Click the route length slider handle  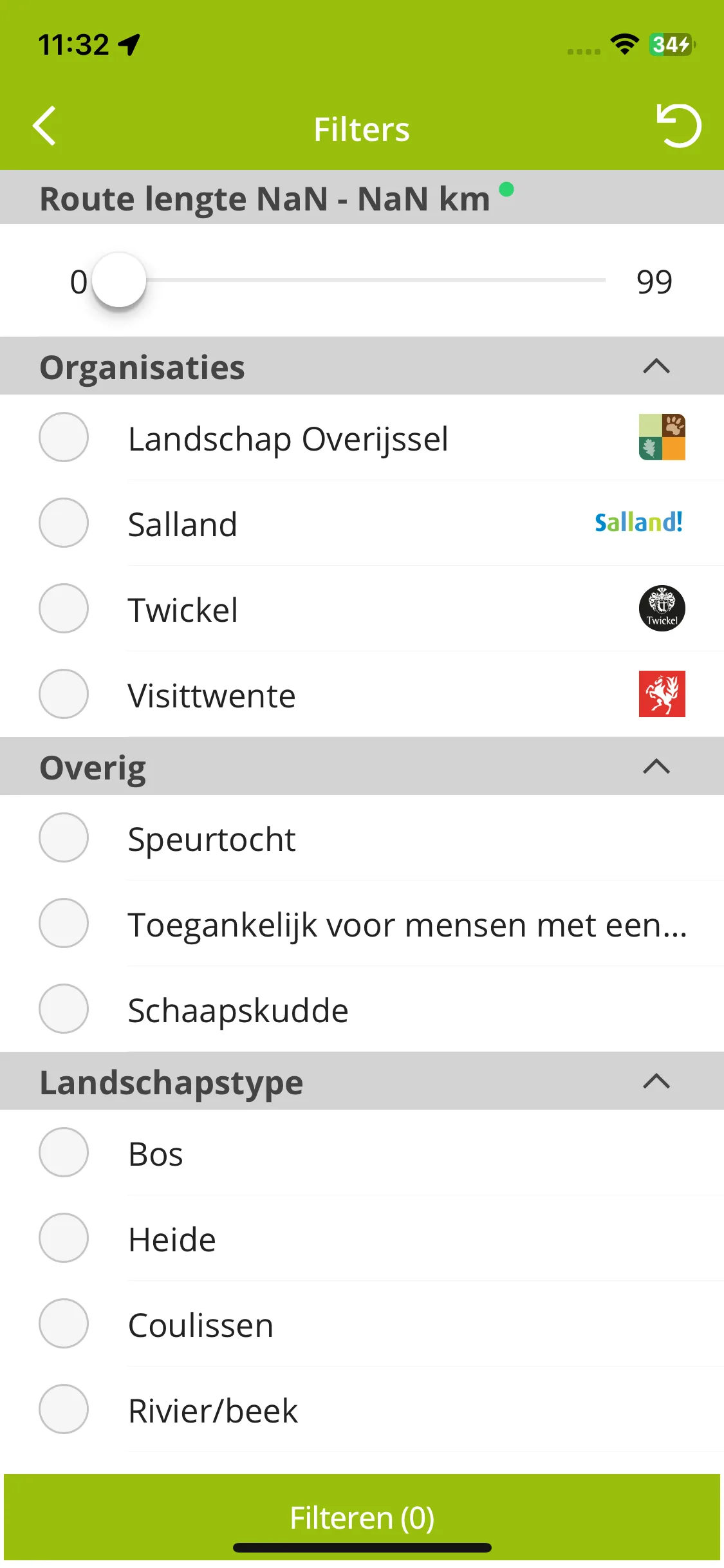point(119,281)
